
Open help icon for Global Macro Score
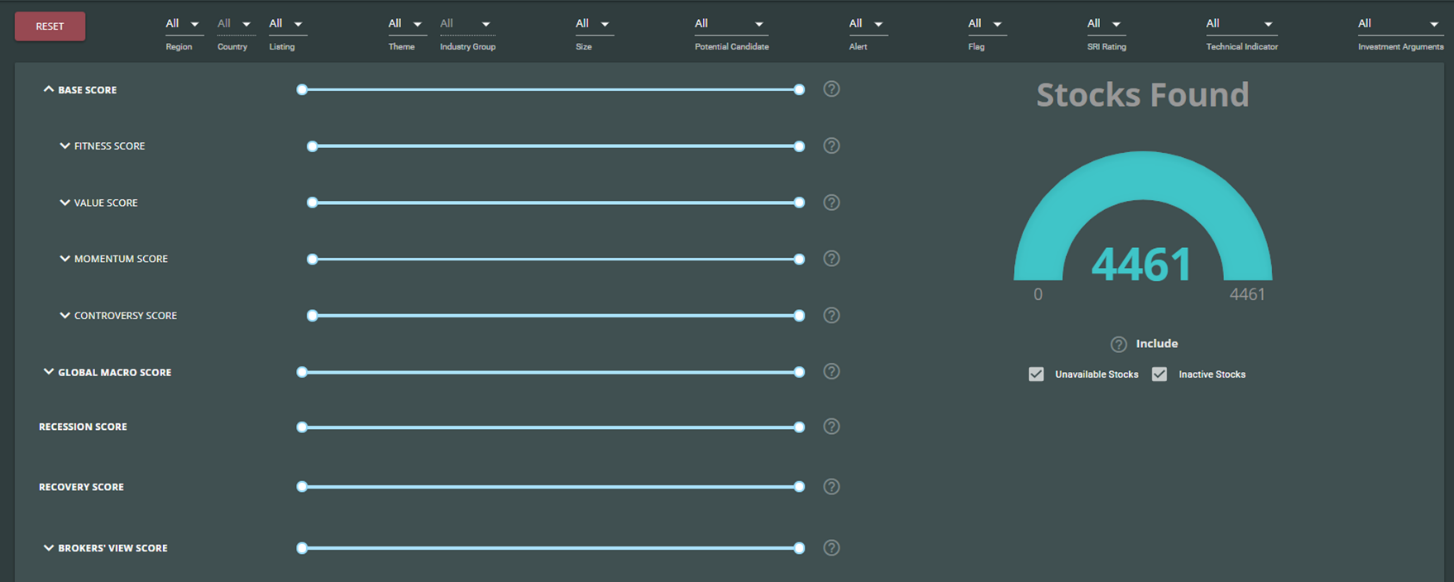click(x=831, y=371)
